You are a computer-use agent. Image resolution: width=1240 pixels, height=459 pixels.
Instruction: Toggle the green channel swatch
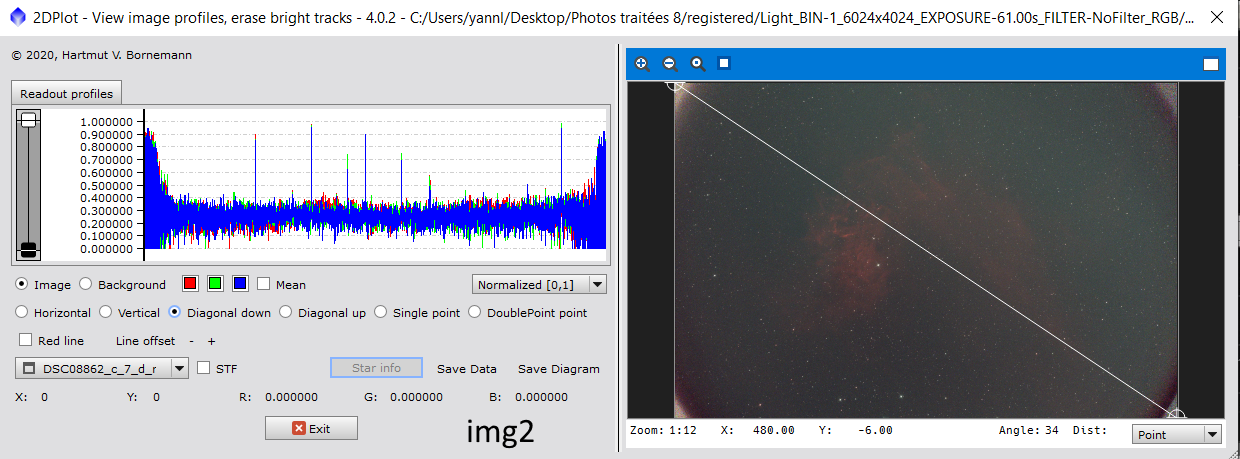point(215,285)
